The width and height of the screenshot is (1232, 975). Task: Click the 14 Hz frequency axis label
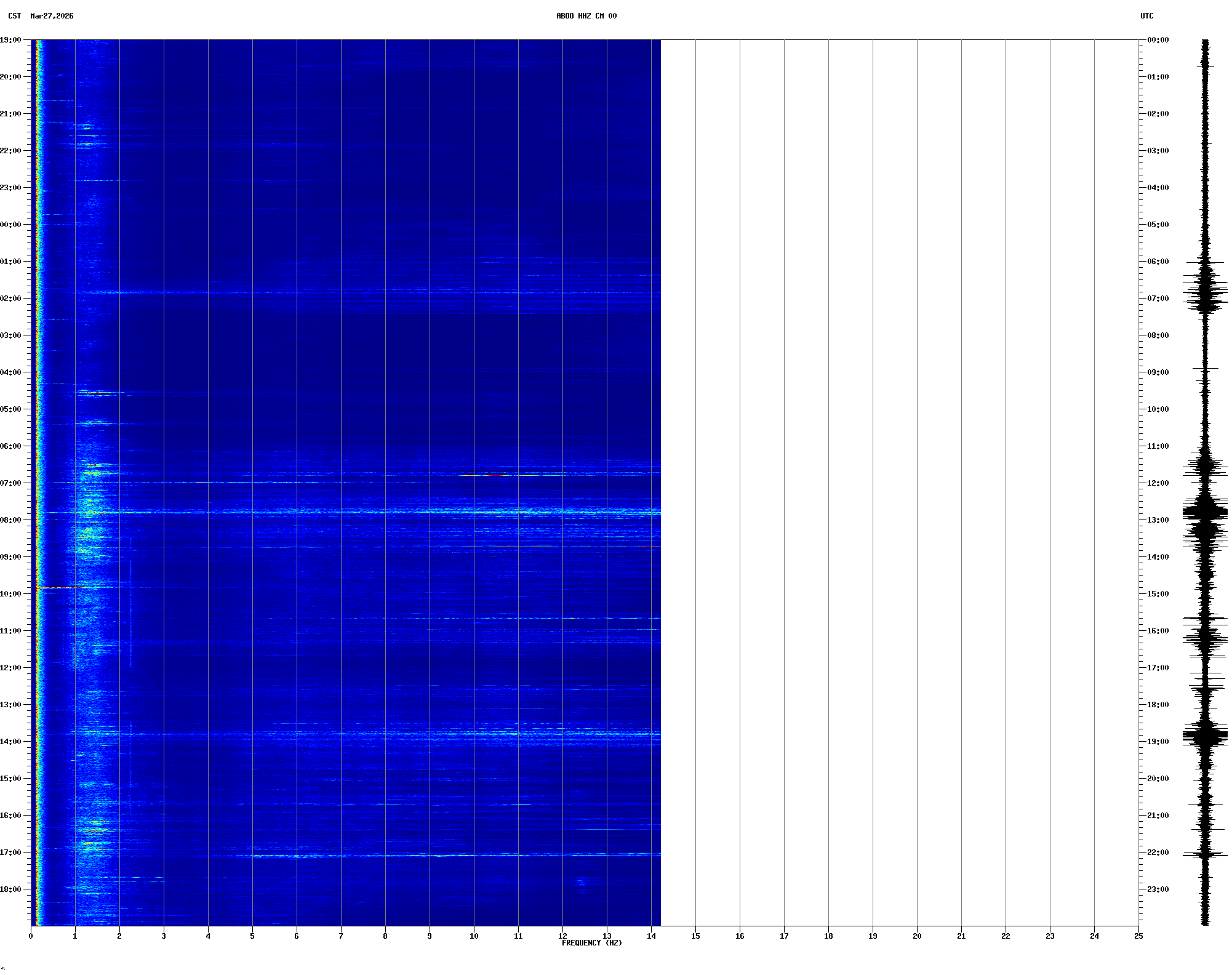click(651, 936)
